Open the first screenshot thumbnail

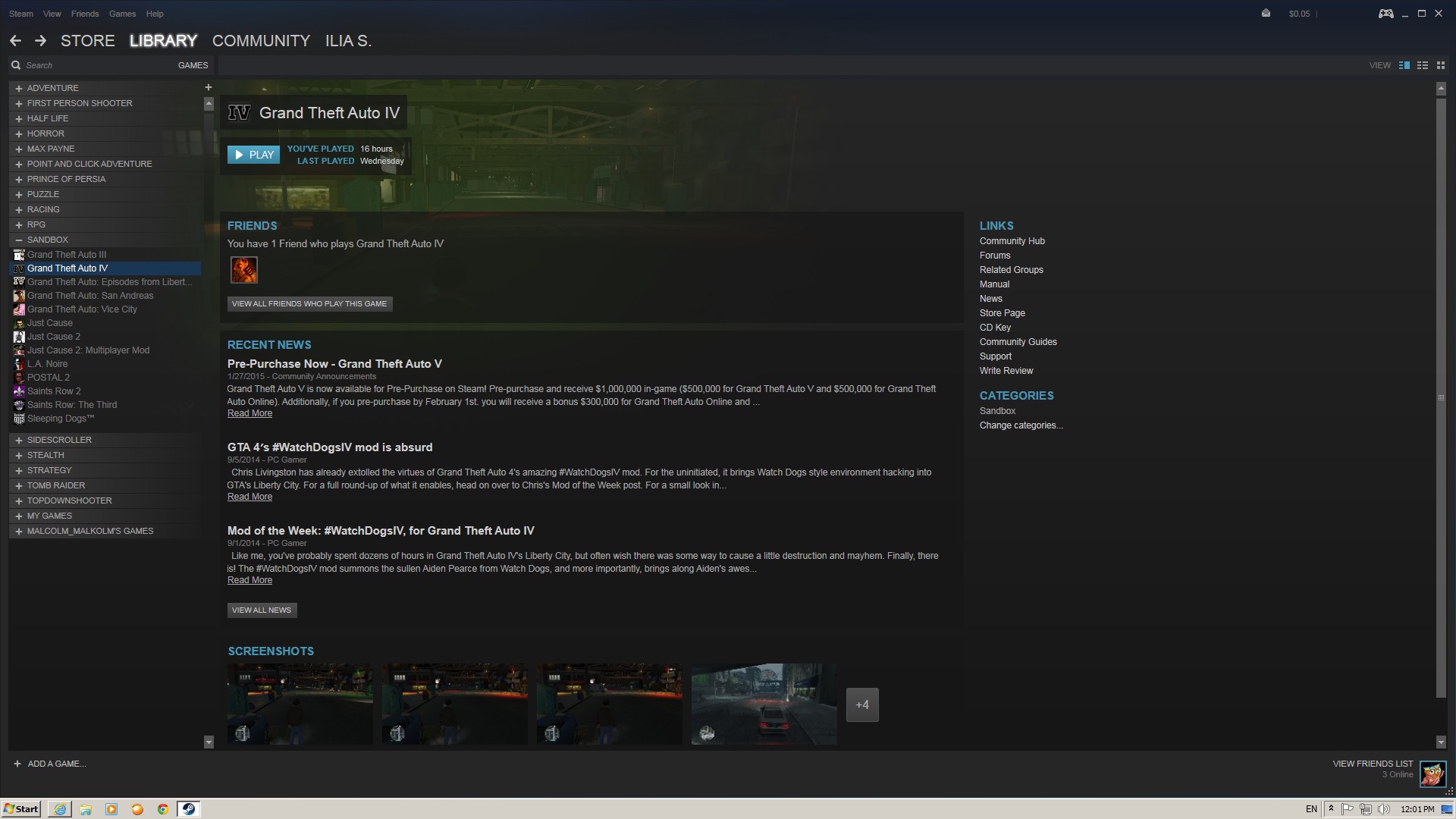click(x=300, y=704)
